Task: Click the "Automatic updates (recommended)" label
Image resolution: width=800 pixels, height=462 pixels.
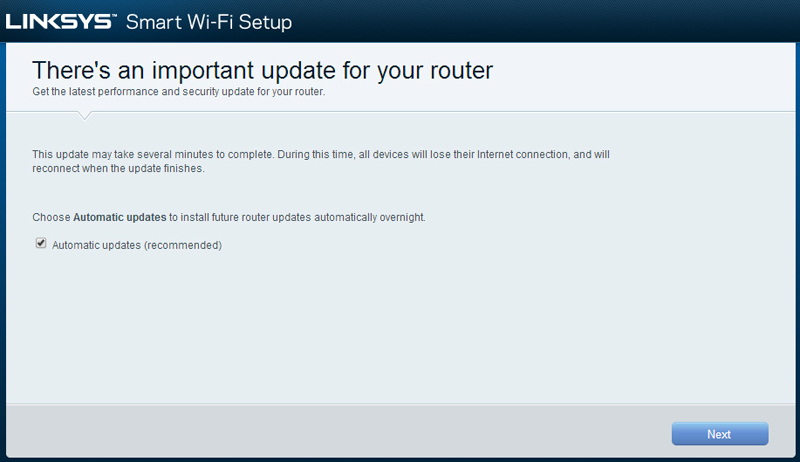Action: (136, 245)
